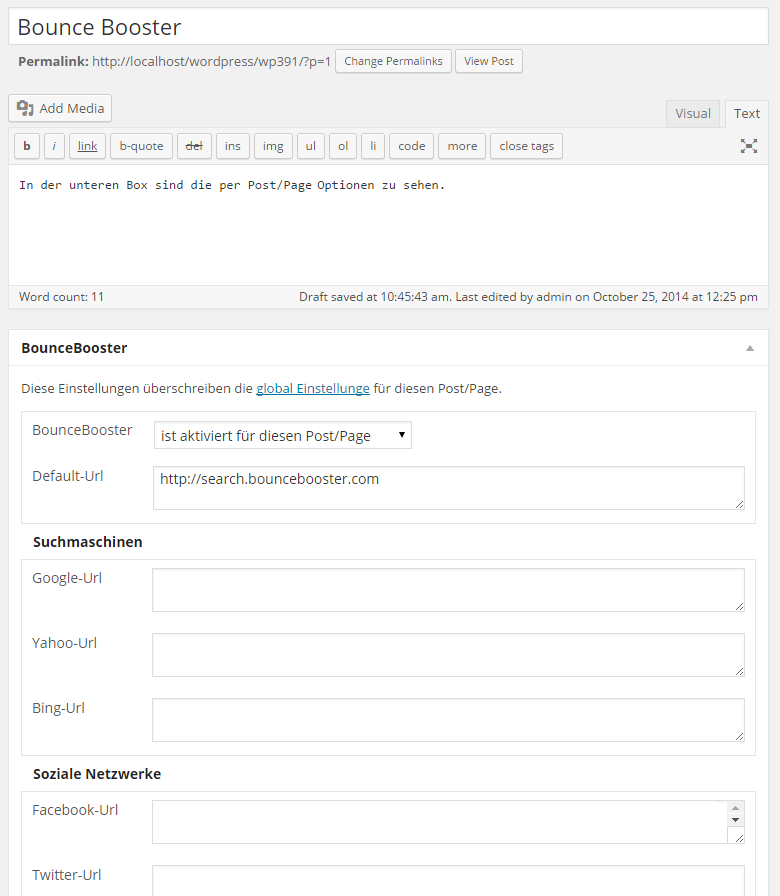Click into the Google-Url text field
Screen dimensions: 780x896
tap(448, 590)
